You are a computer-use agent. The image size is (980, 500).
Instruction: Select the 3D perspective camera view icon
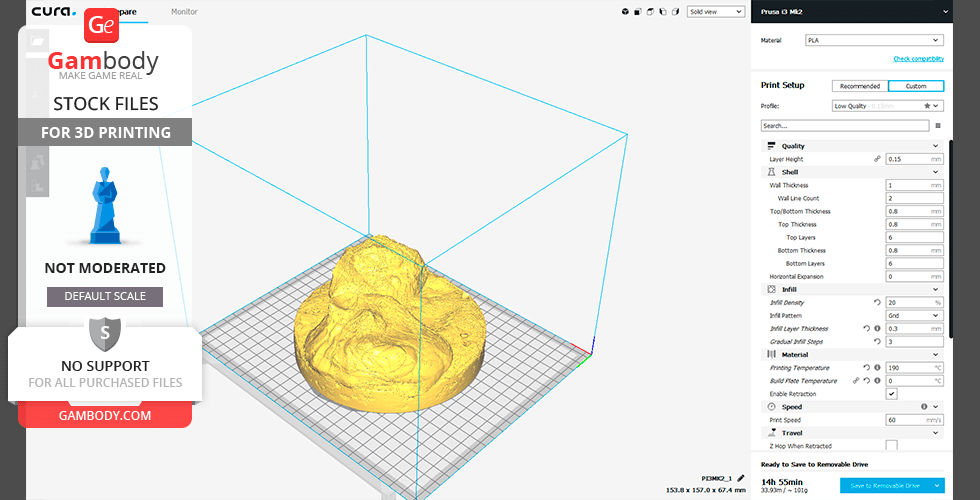[626, 12]
